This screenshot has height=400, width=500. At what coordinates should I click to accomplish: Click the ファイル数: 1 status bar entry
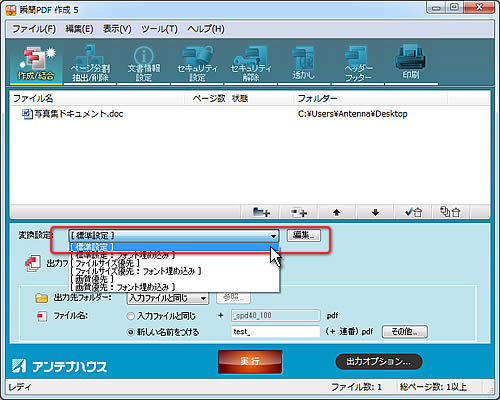[x=356, y=387]
